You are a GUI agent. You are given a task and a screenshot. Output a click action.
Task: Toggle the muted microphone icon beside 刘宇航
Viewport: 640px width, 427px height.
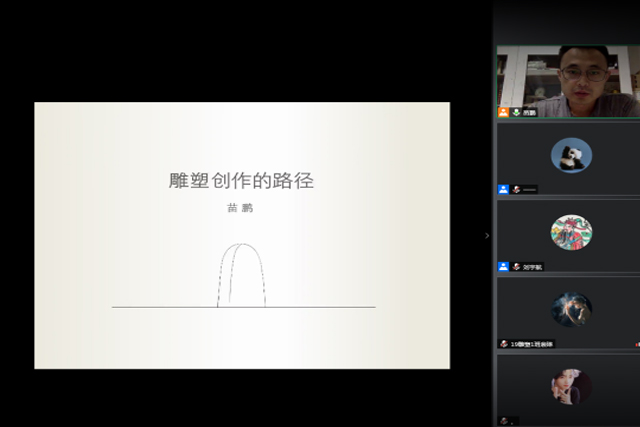pos(517,267)
